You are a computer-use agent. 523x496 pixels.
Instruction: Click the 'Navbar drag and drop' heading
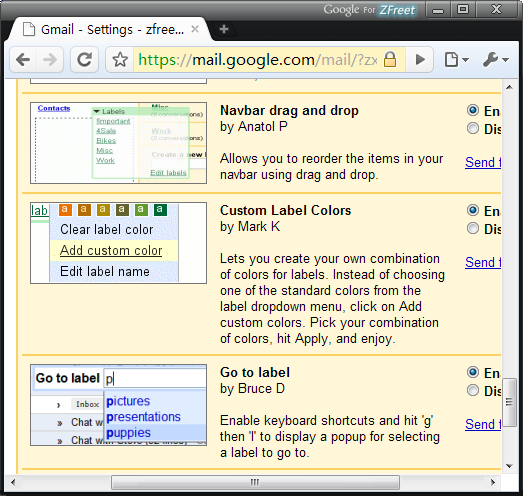tap(289, 110)
